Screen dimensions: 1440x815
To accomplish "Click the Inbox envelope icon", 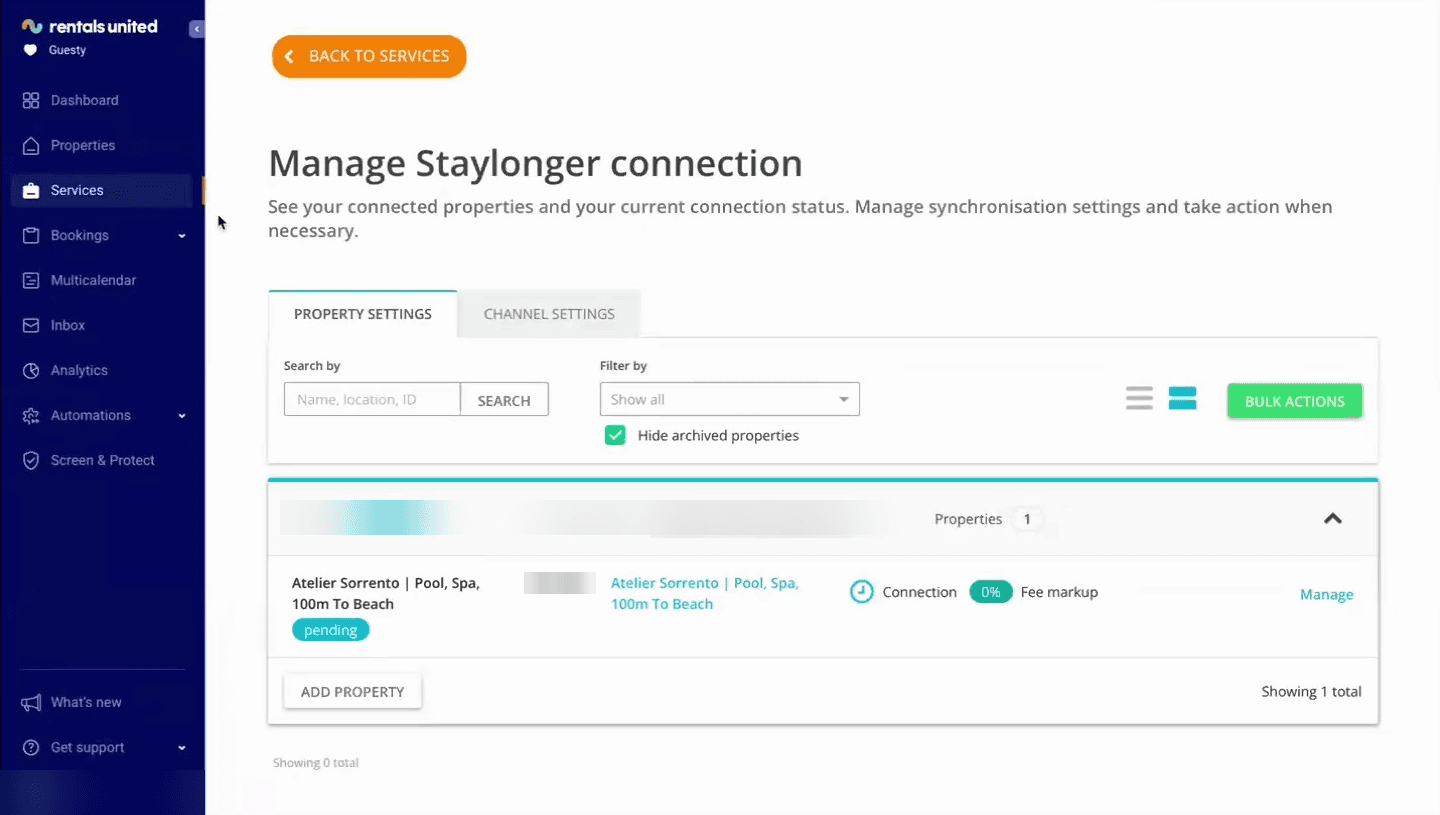I will [31, 325].
